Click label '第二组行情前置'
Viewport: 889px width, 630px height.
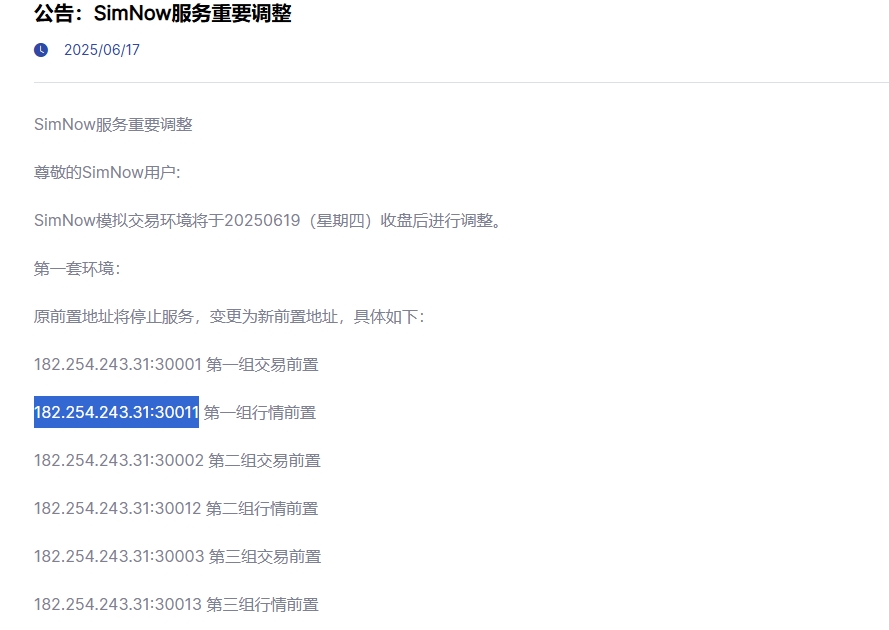tap(262, 509)
